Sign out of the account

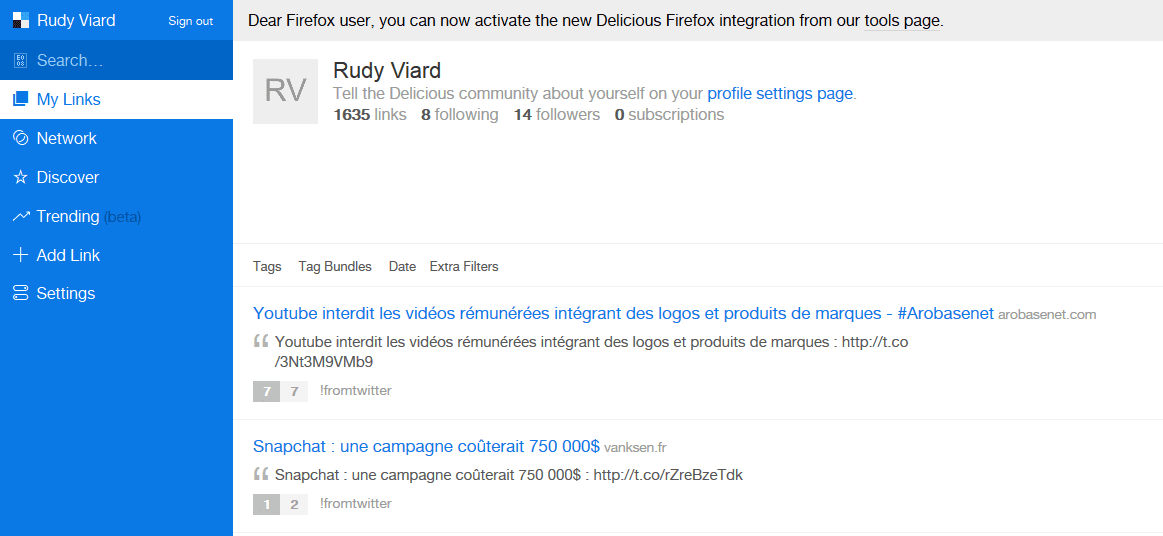click(x=191, y=21)
